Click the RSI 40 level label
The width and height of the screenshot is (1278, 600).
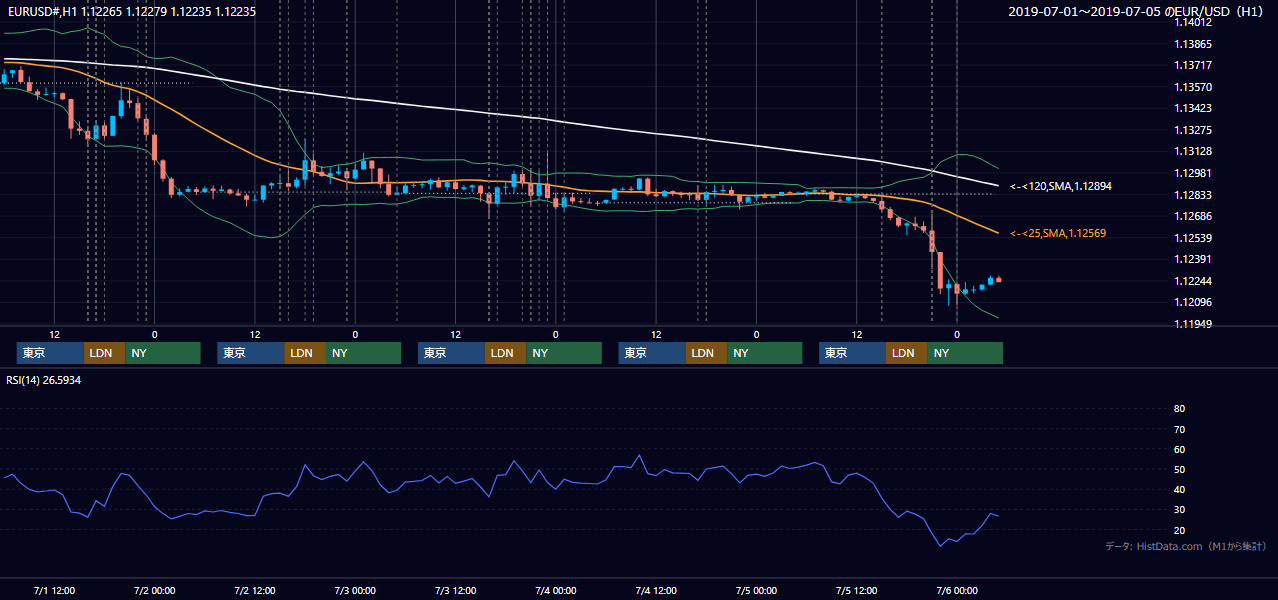coord(1179,490)
